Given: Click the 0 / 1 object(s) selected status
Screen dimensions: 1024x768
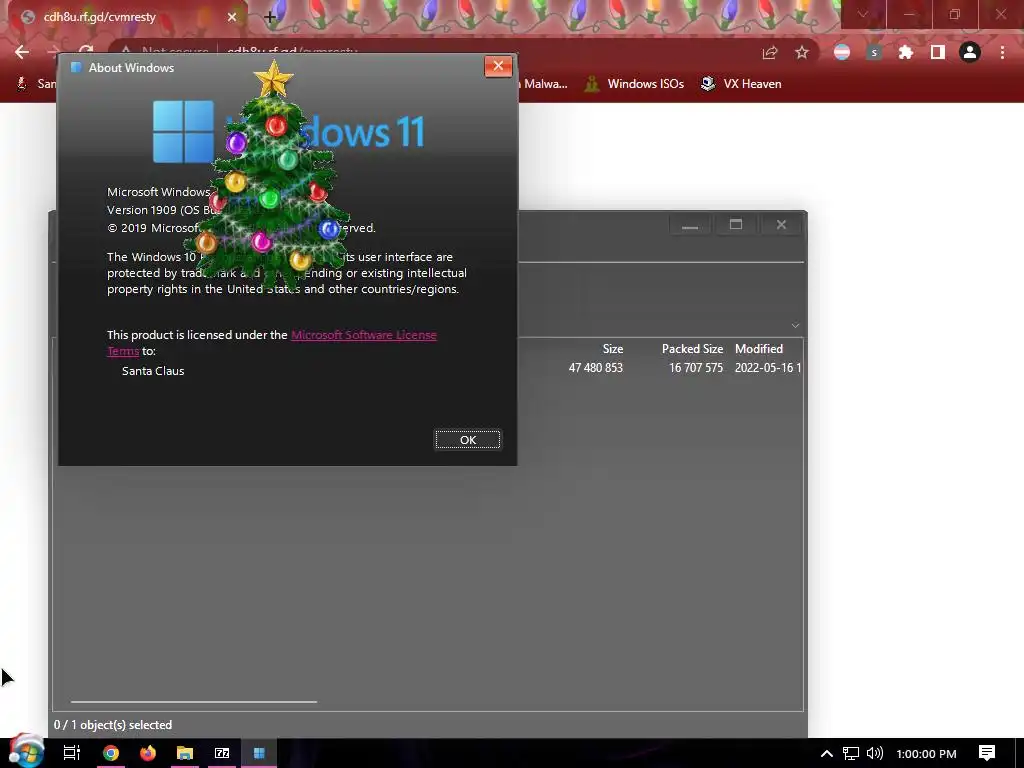Looking at the screenshot, I should tap(113, 725).
